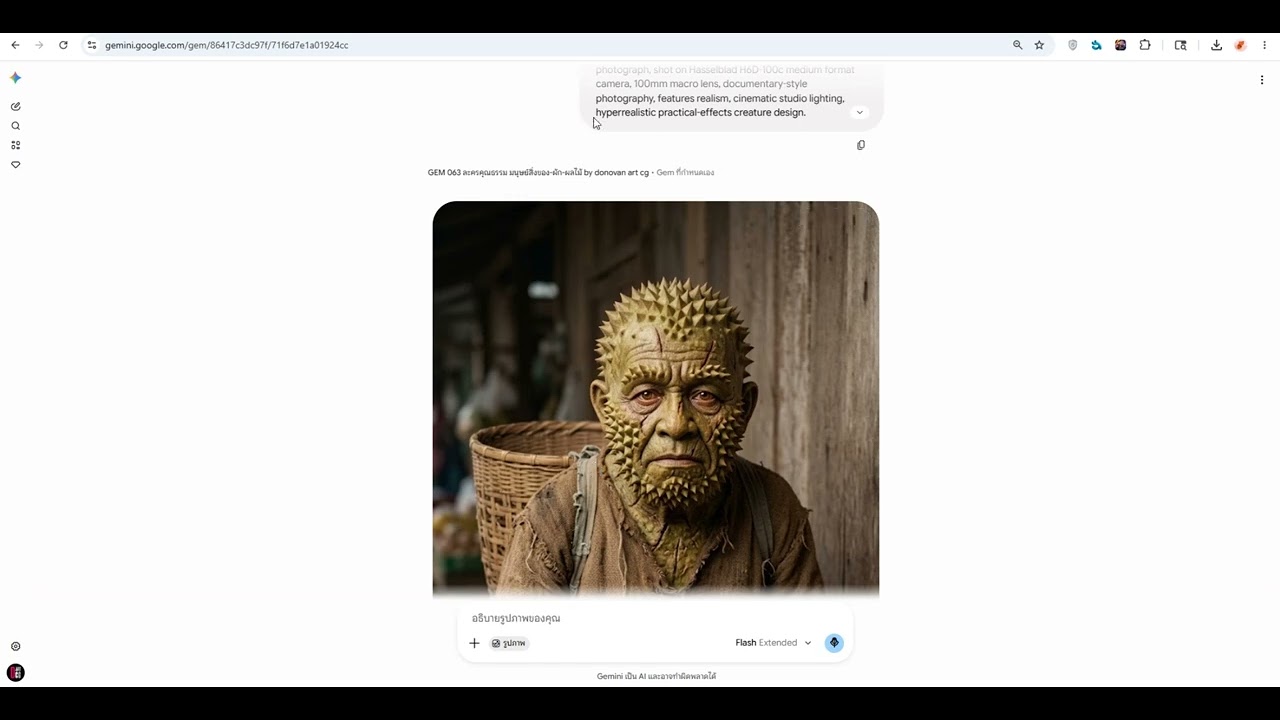The image size is (1280, 720).
Task: Copy the prompt with the copy icon
Action: (x=861, y=145)
